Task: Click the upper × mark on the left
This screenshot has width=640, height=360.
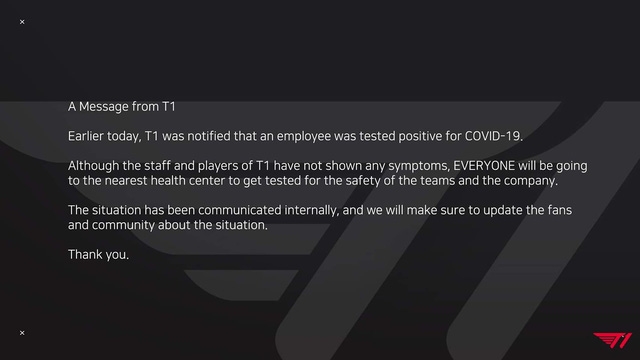Action: (x=22, y=22)
